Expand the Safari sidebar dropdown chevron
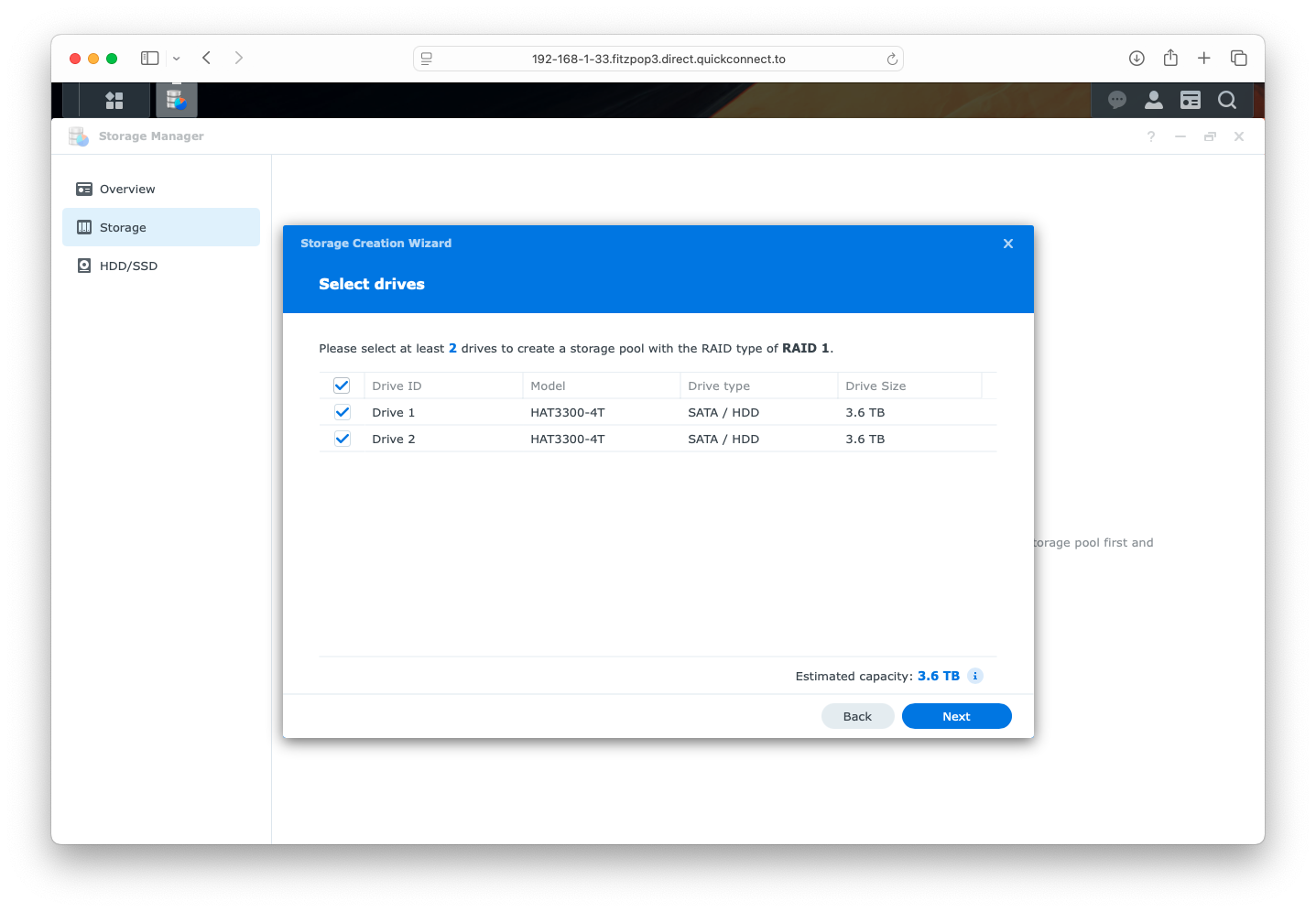 click(x=176, y=59)
